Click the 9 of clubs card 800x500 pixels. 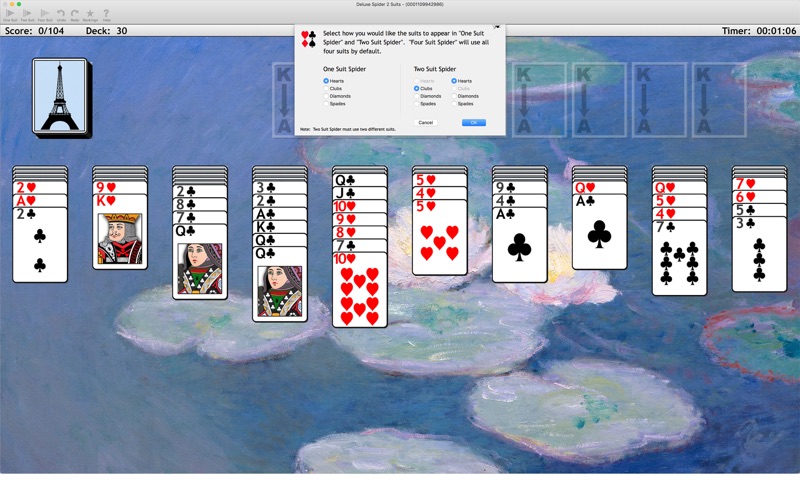(x=519, y=187)
